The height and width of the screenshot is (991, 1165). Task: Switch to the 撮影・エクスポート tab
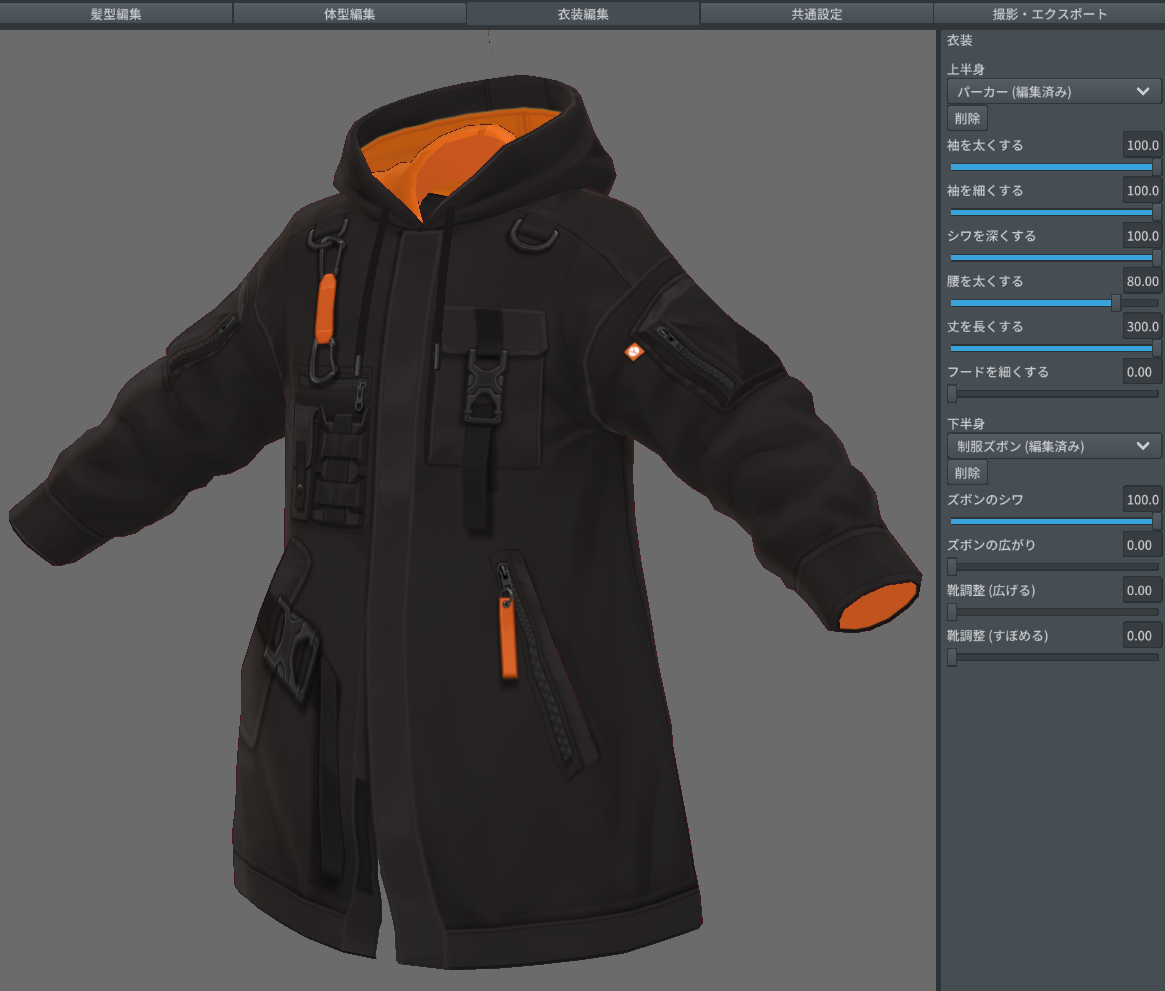pos(1047,13)
